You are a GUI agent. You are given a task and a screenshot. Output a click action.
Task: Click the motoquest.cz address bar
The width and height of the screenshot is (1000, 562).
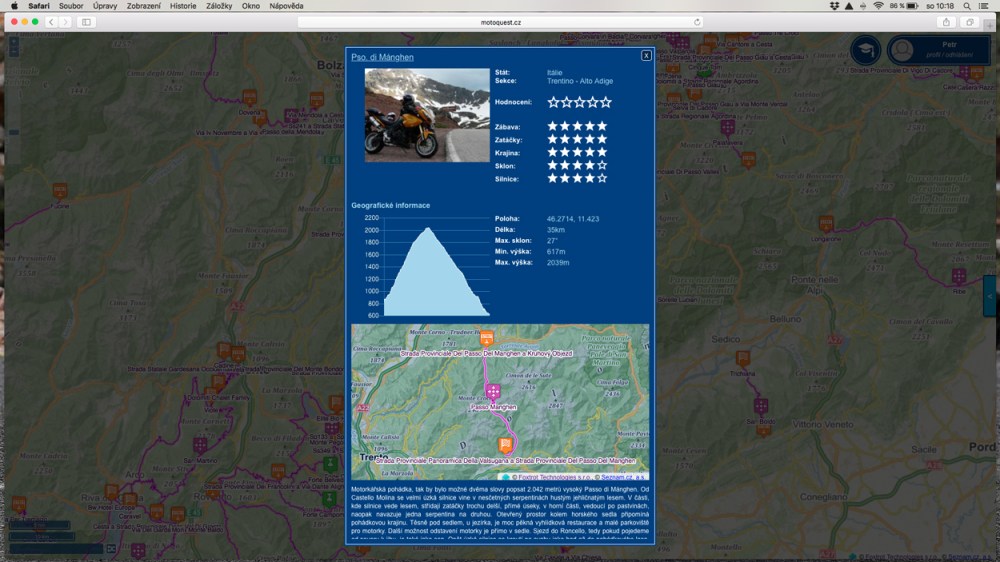500,22
